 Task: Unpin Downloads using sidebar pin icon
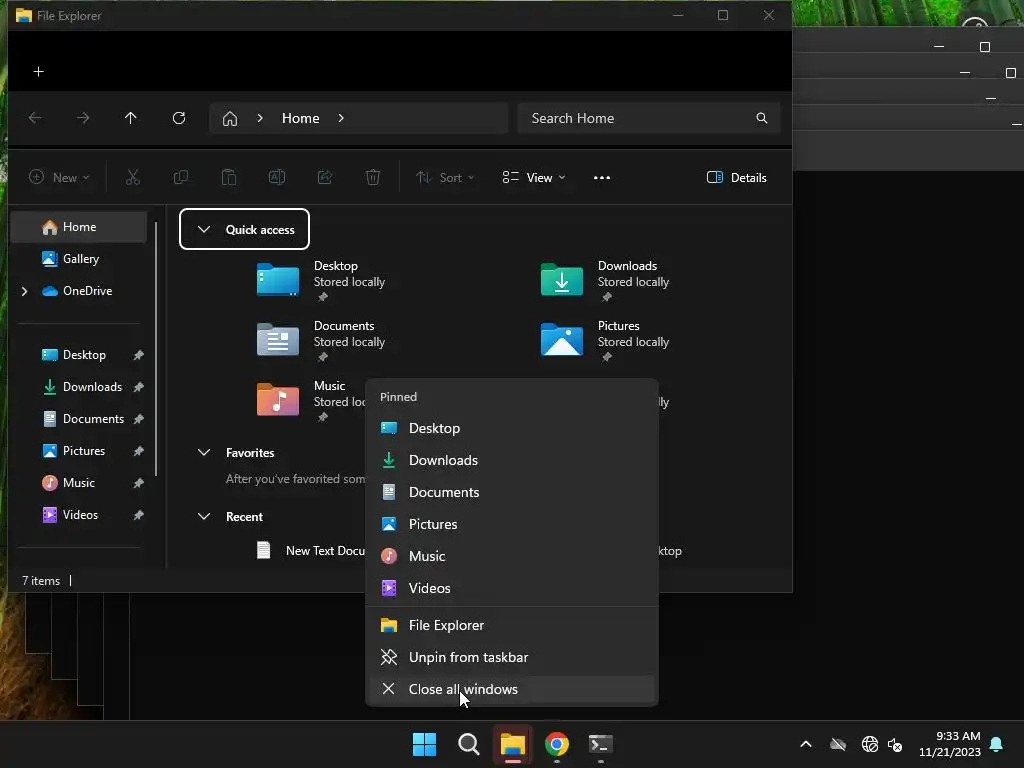pyautogui.click(x=138, y=387)
